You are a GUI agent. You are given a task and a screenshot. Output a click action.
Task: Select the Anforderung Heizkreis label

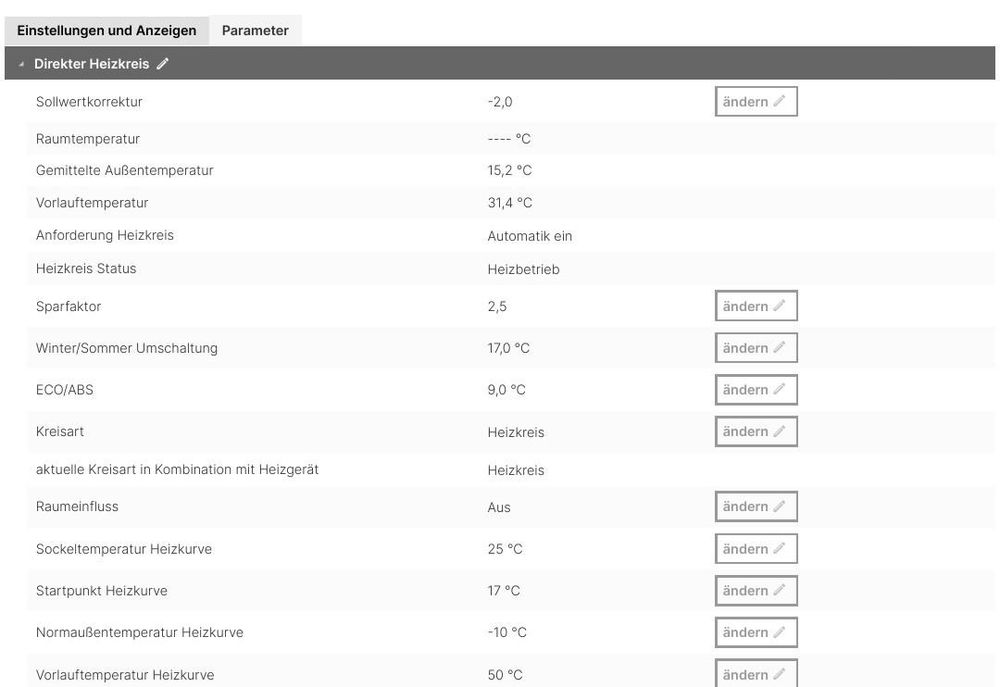pyautogui.click(x=105, y=235)
